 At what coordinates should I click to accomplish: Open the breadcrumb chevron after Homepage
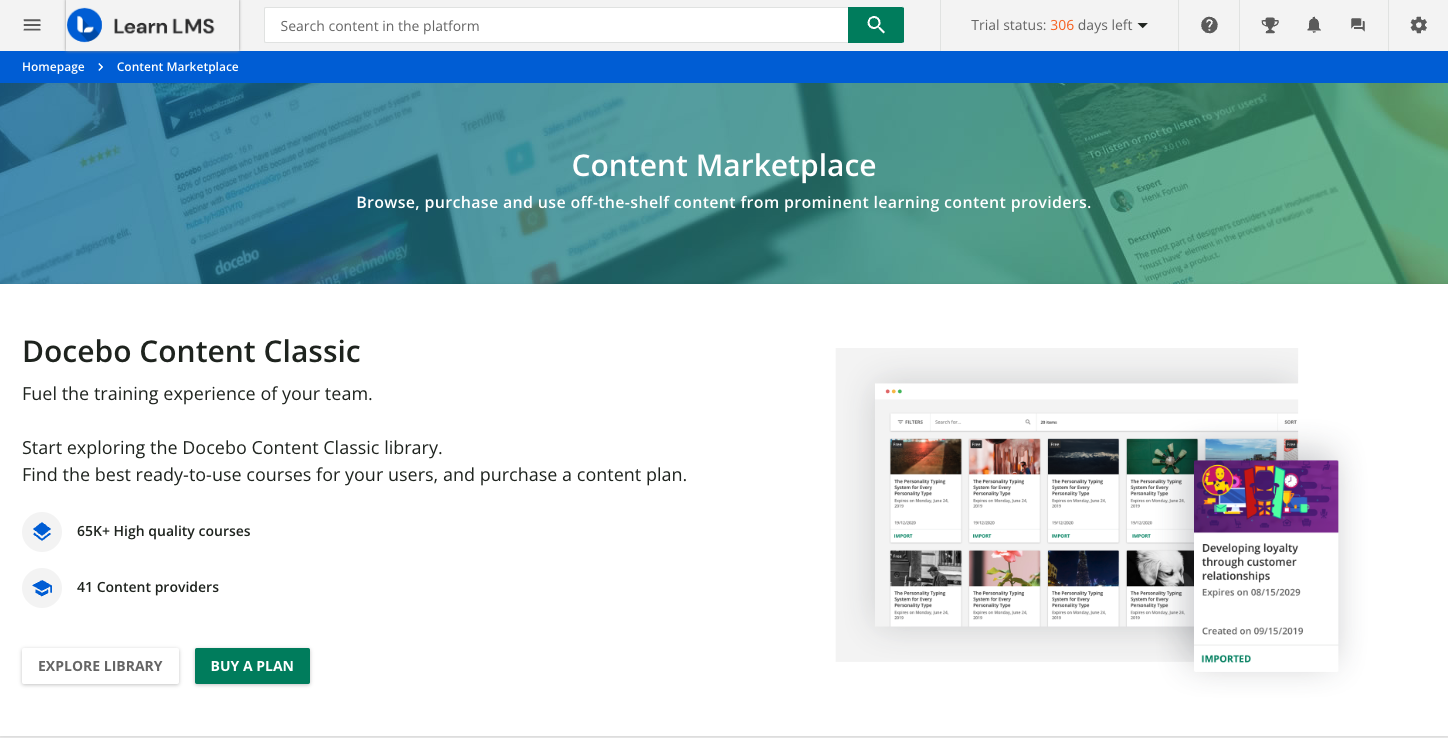(98, 67)
